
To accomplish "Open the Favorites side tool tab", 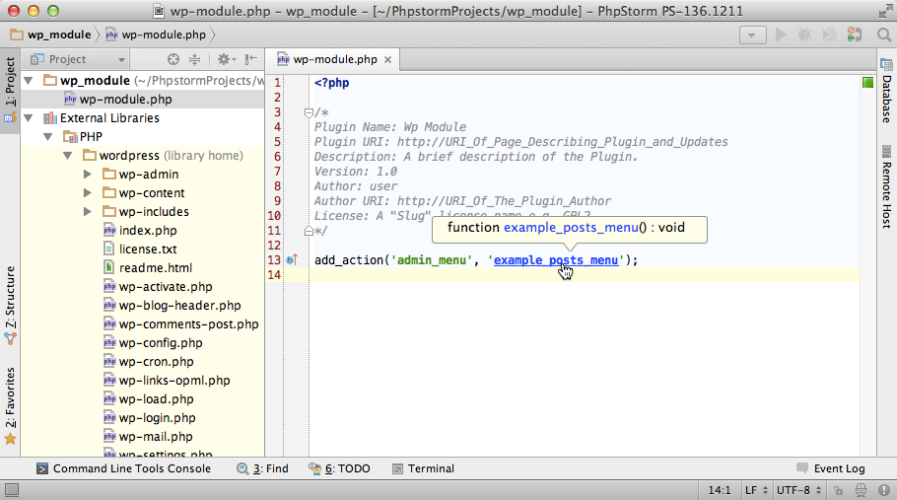I will 10,406.
